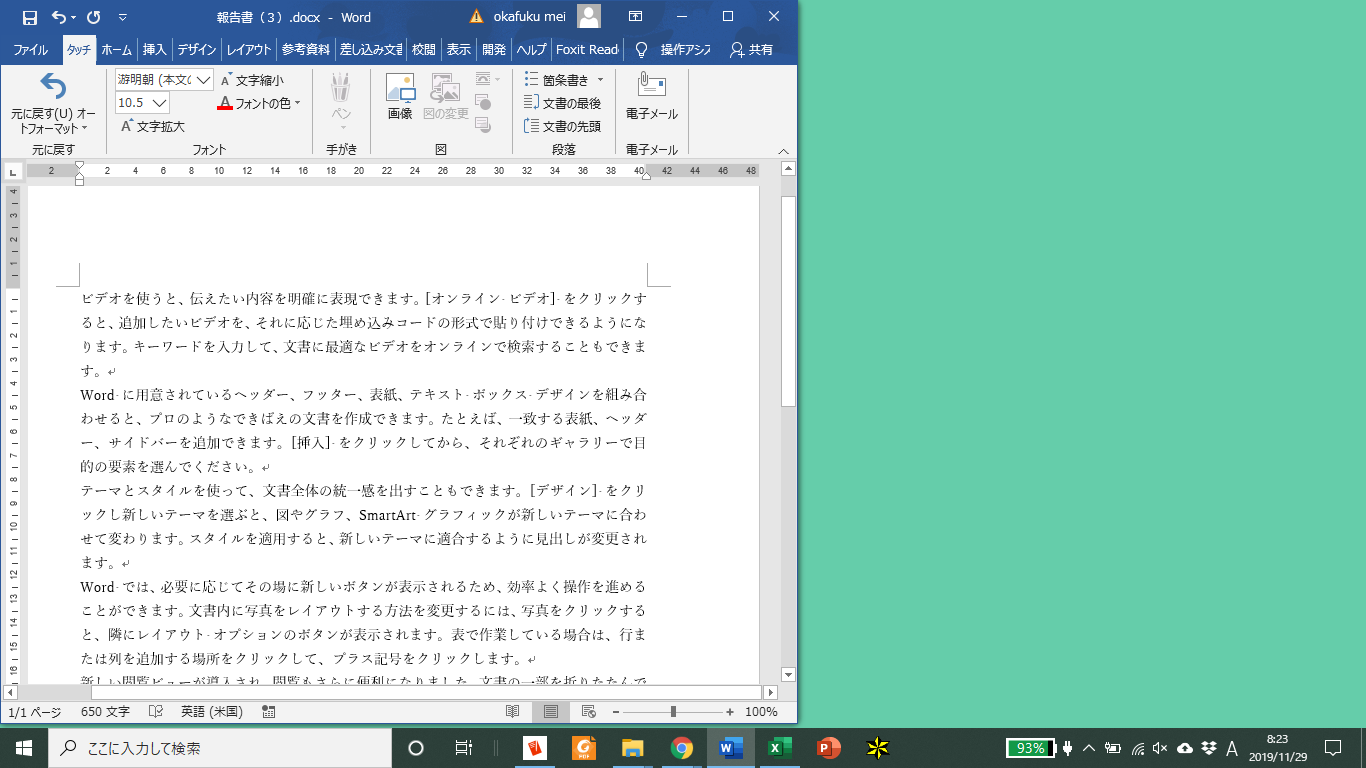Screen dimensions: 1366x768
Task: Click the Save icon in title bar
Action: (x=29, y=17)
